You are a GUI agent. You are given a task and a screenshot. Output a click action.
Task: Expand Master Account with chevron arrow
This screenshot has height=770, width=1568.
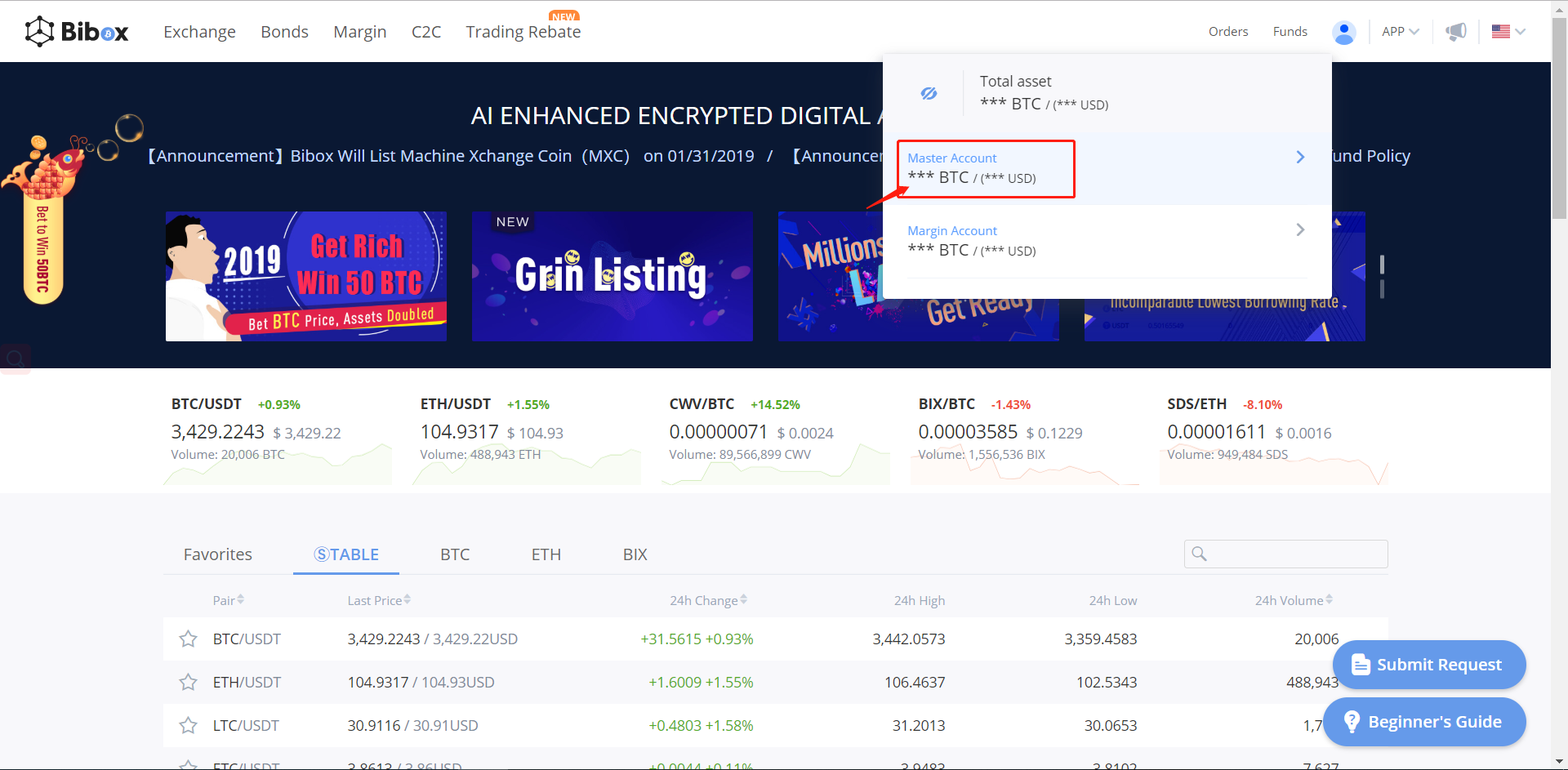coord(1300,157)
